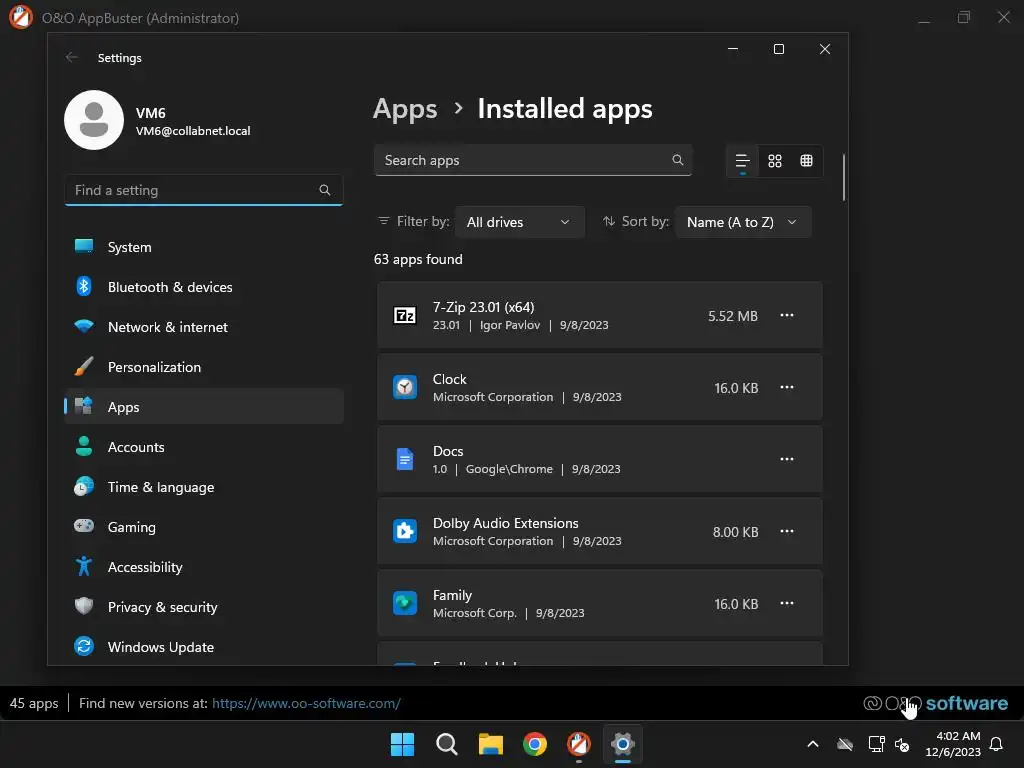Click the Dolby Audio Extensions icon
The width and height of the screenshot is (1024, 768).
pos(405,531)
